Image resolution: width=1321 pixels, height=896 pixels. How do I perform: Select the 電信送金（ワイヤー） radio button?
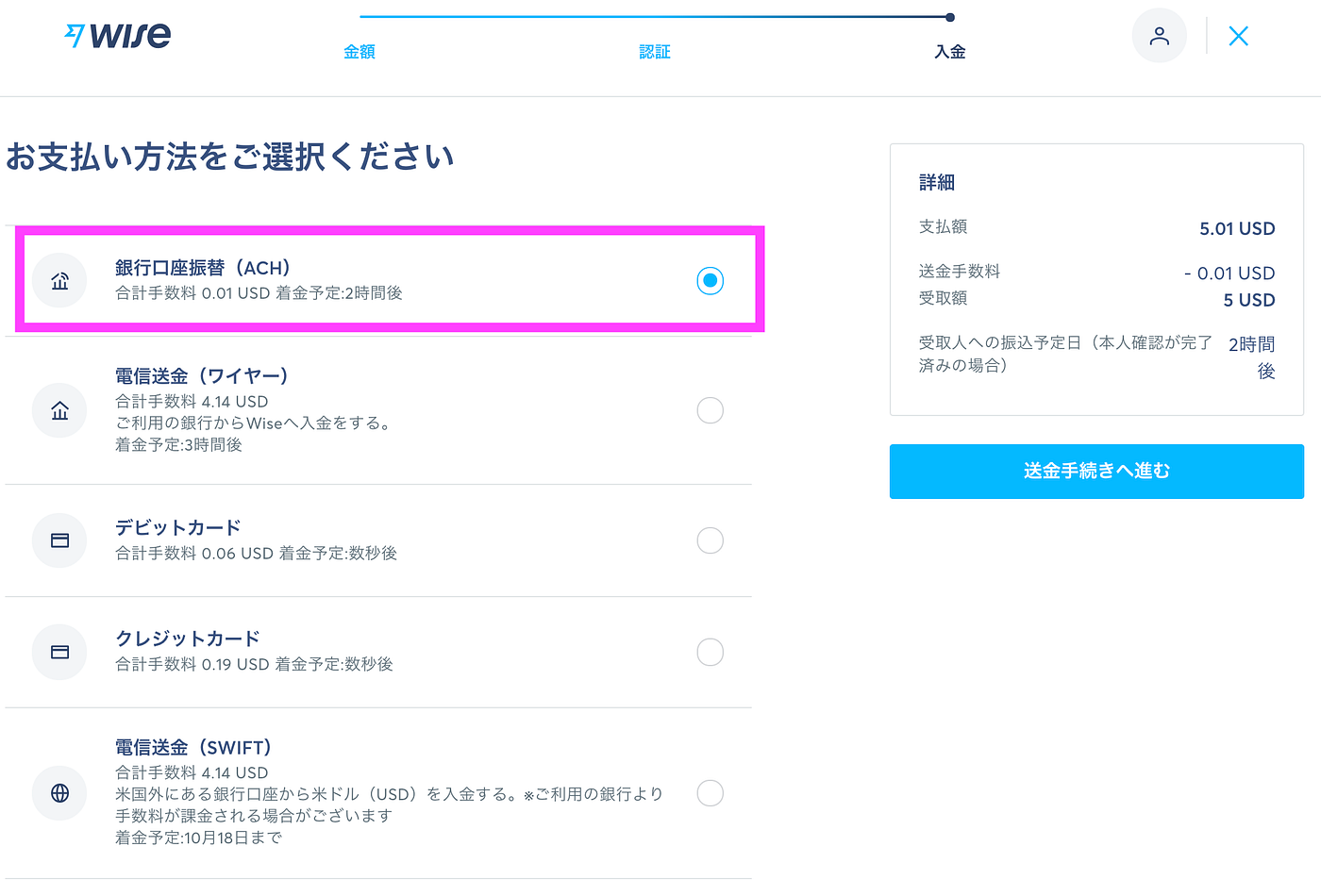pyautogui.click(x=710, y=410)
